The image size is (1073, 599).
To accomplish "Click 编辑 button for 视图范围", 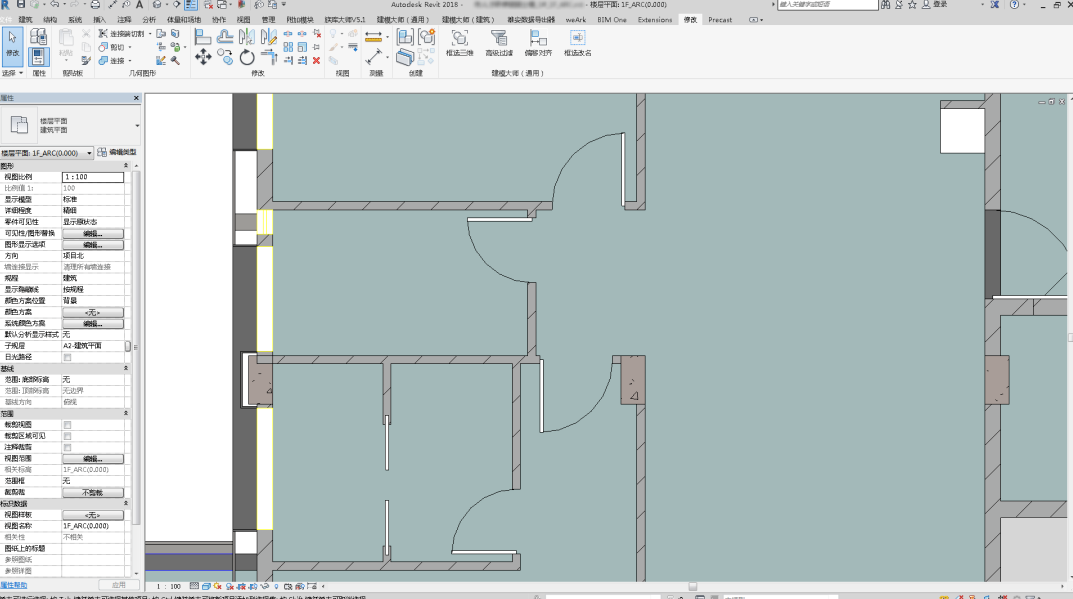I will [x=93, y=459].
